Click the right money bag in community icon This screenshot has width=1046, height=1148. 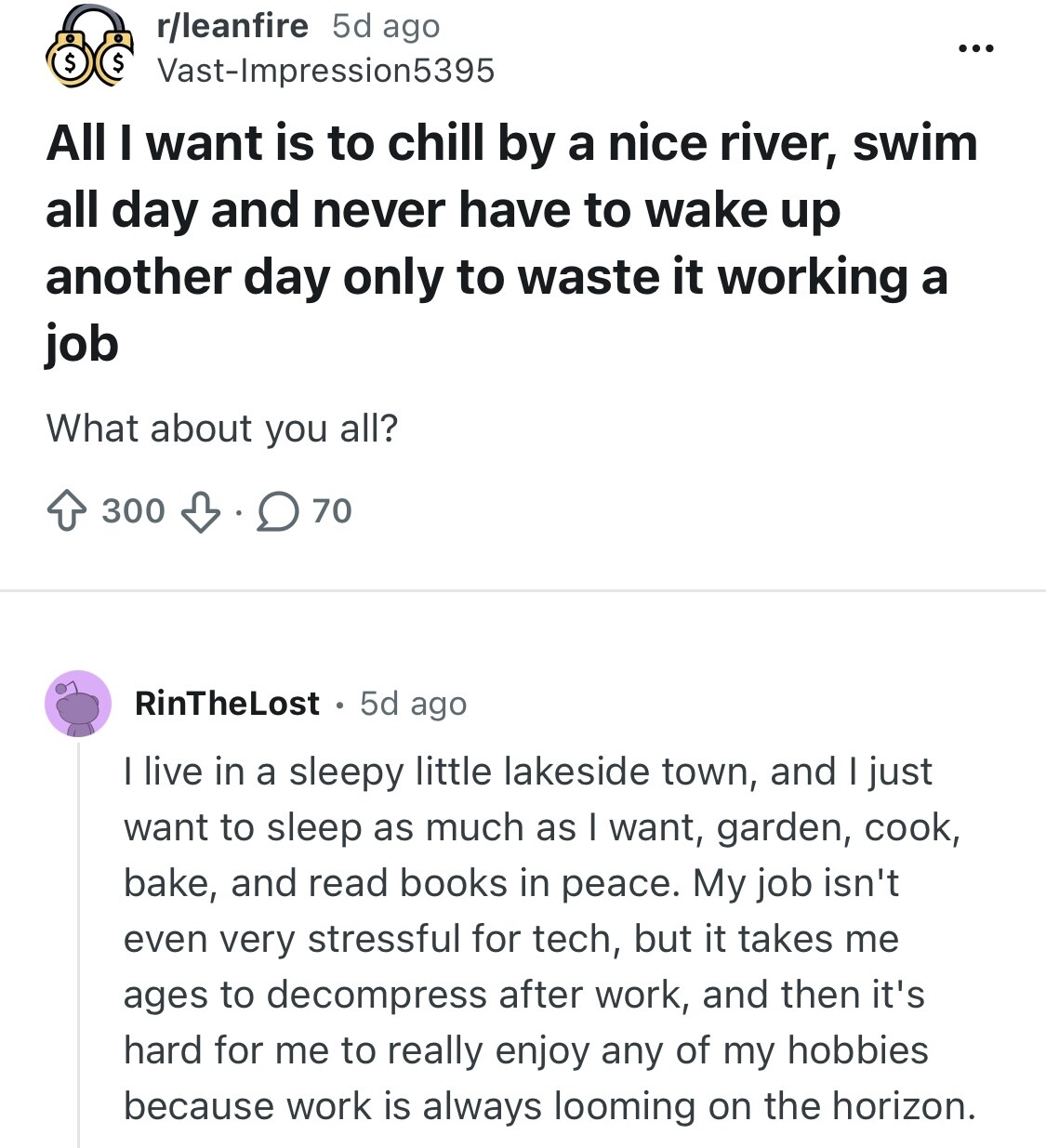pos(113,63)
